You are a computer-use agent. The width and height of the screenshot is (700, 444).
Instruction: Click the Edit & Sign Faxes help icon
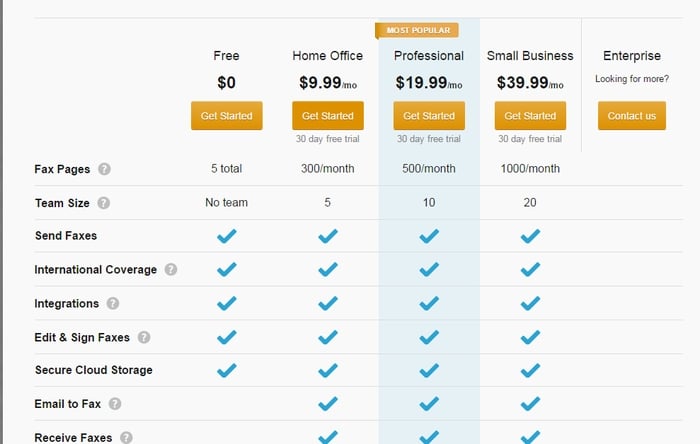pyautogui.click(x=144, y=337)
